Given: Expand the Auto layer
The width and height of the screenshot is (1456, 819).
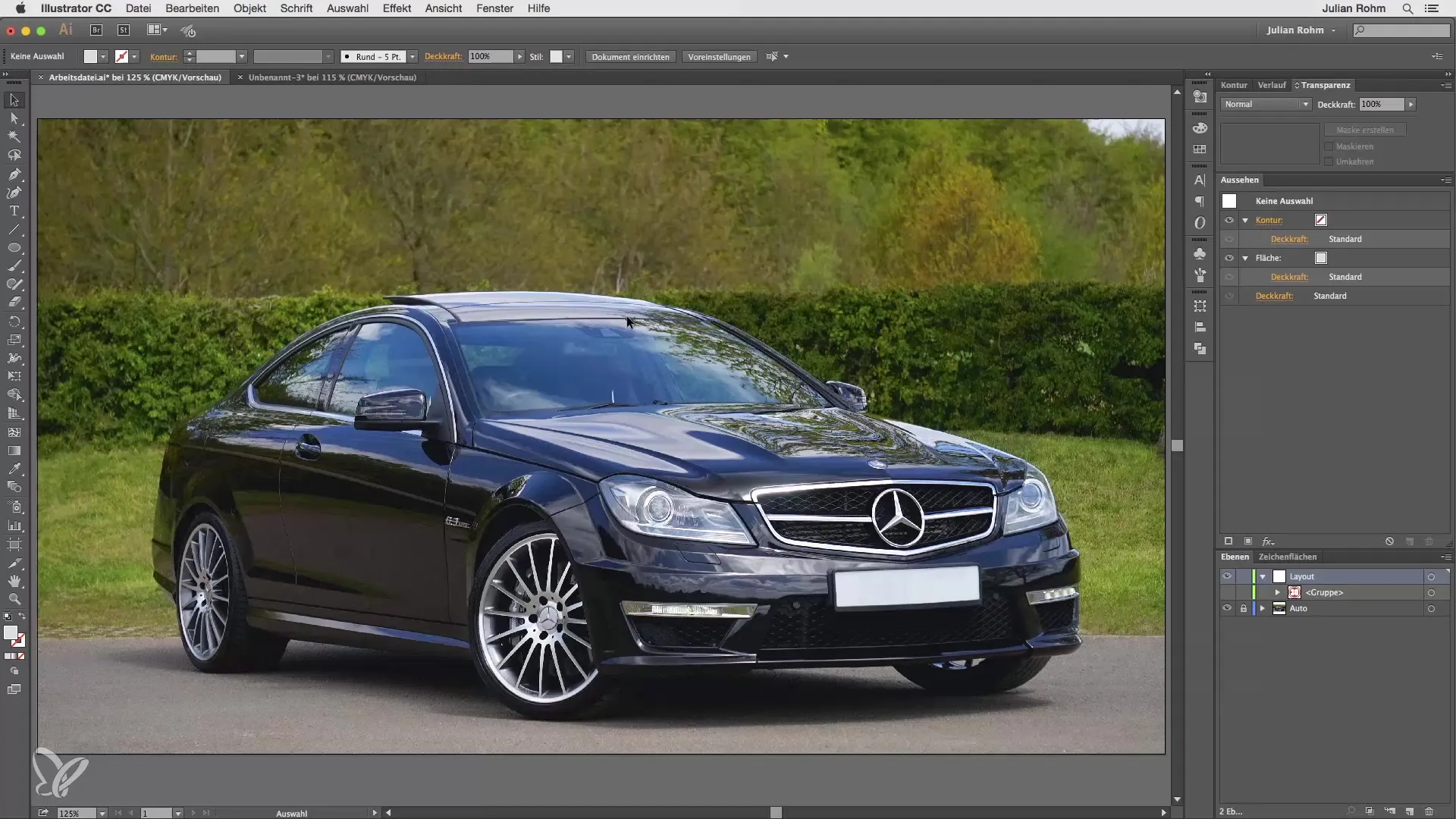Looking at the screenshot, I should 1263,608.
